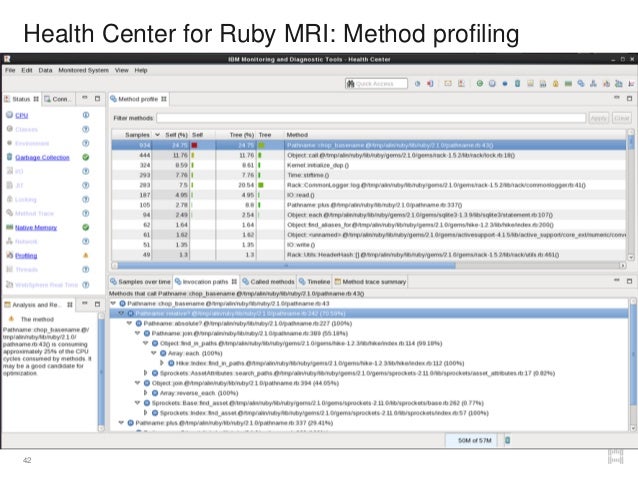Click node icon of Pathname.absolute? row
This screenshot has height=479, width=638.
[139, 323]
